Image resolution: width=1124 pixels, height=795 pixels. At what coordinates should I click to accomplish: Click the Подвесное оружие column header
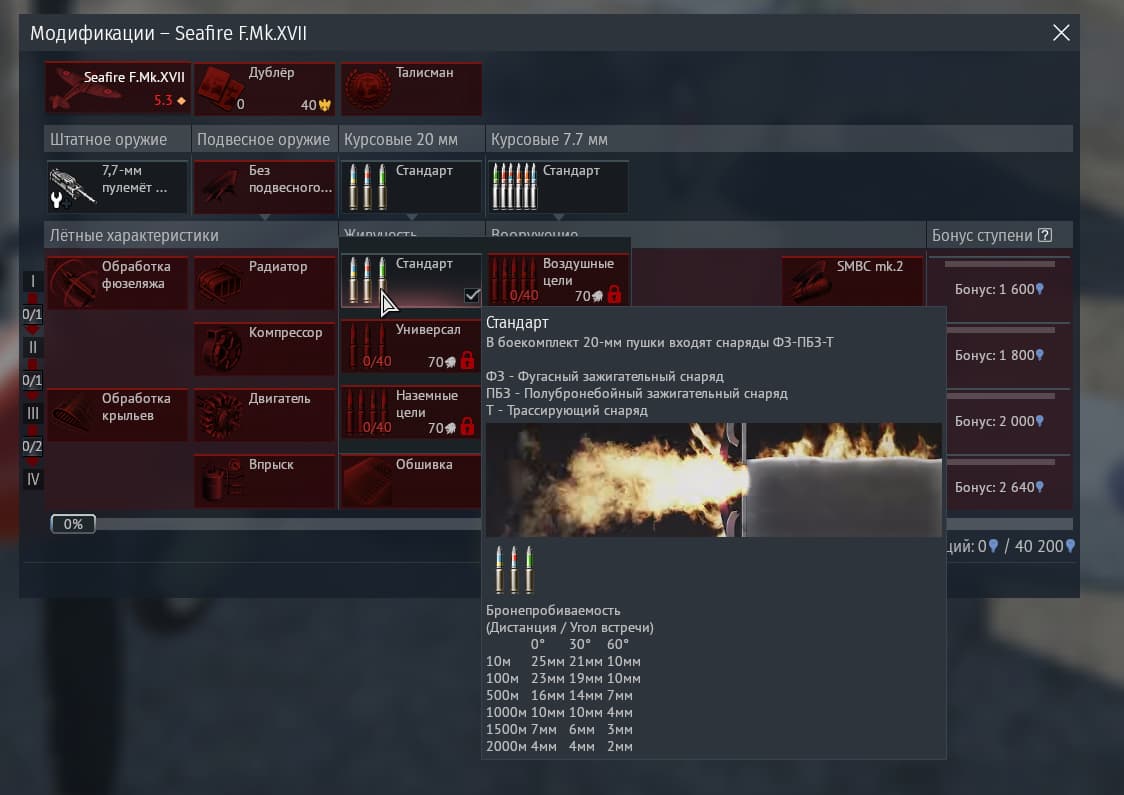click(263, 139)
